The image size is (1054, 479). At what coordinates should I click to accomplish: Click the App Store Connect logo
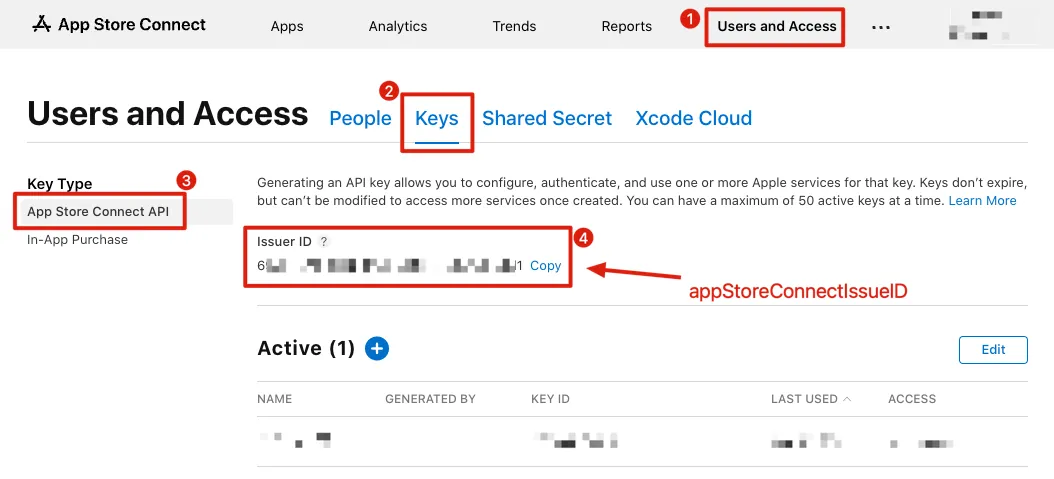click(x=119, y=25)
